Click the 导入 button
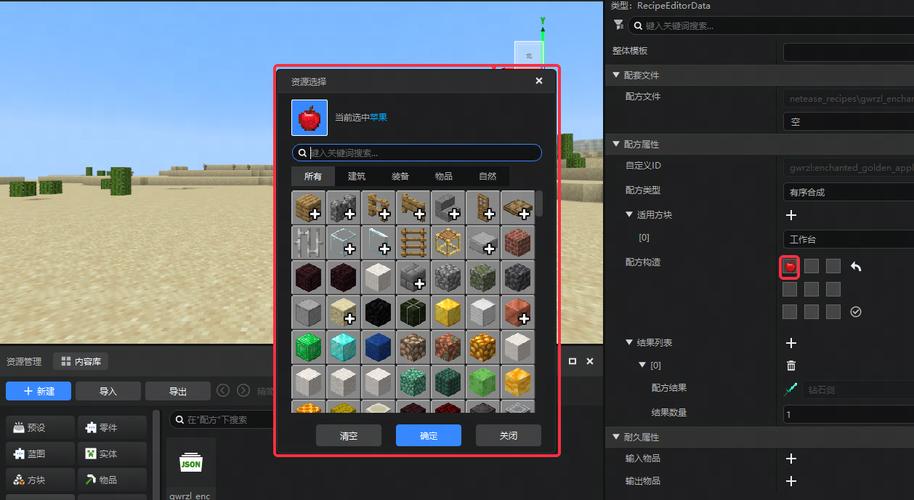 [x=108, y=391]
